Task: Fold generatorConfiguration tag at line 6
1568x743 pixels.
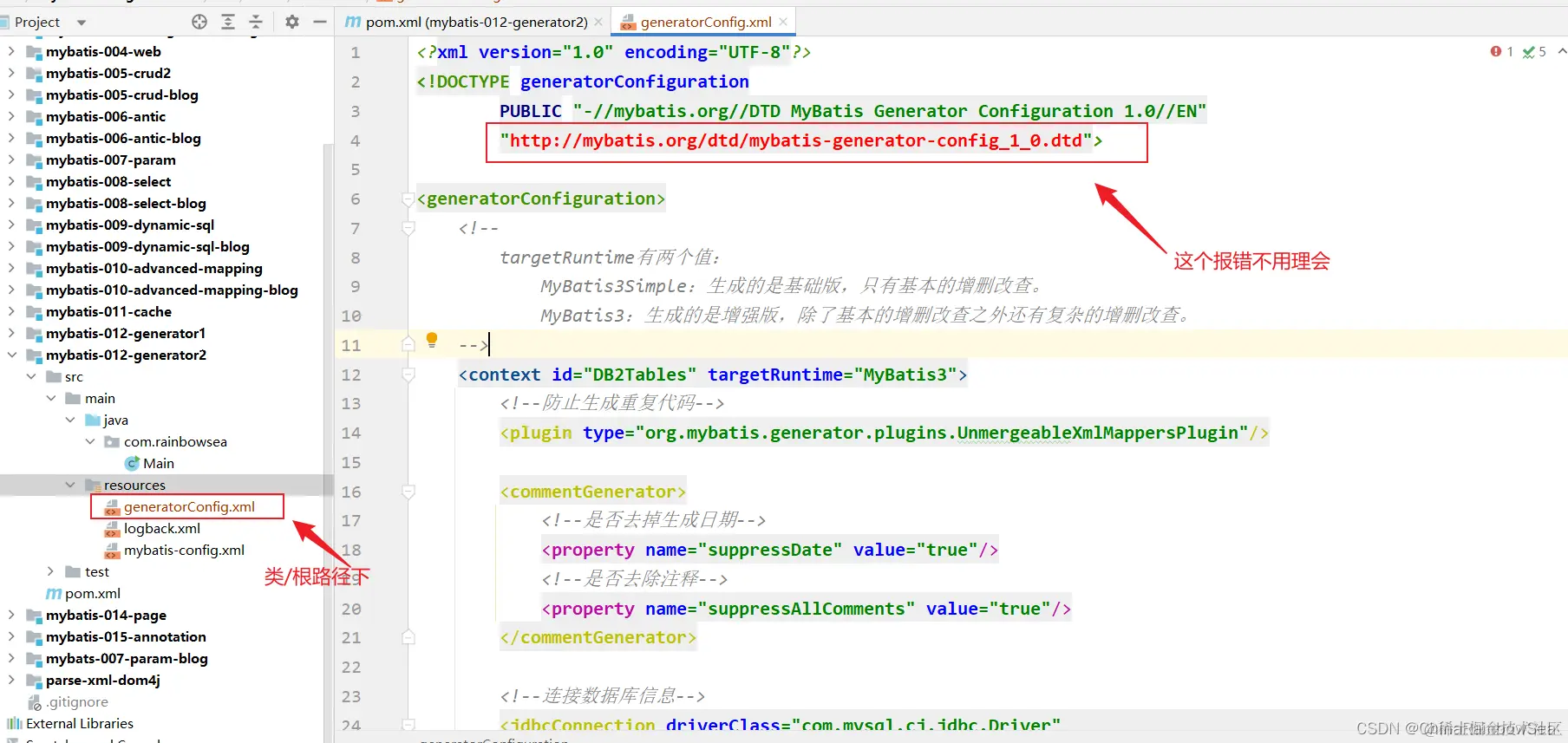Action: 408,199
